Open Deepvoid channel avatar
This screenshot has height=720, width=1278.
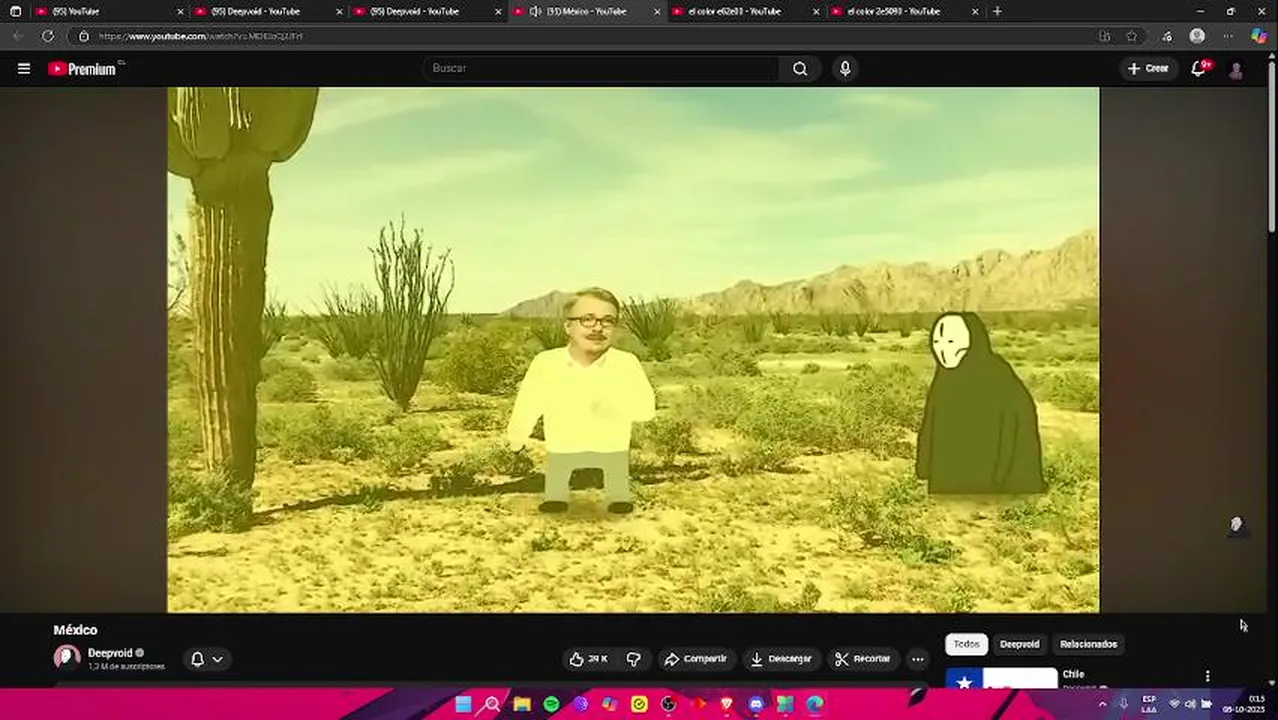point(67,657)
